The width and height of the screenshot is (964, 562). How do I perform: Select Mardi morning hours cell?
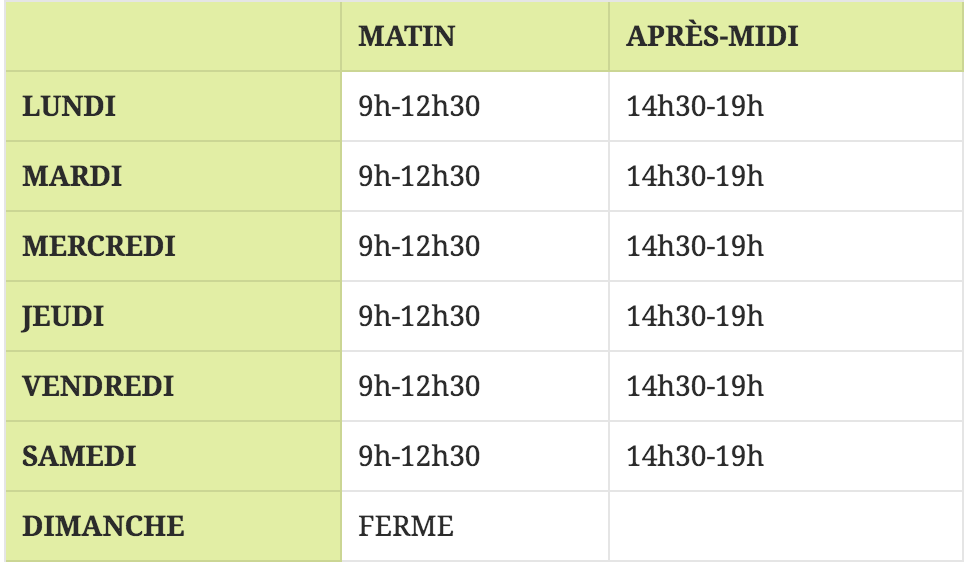[x=419, y=176]
